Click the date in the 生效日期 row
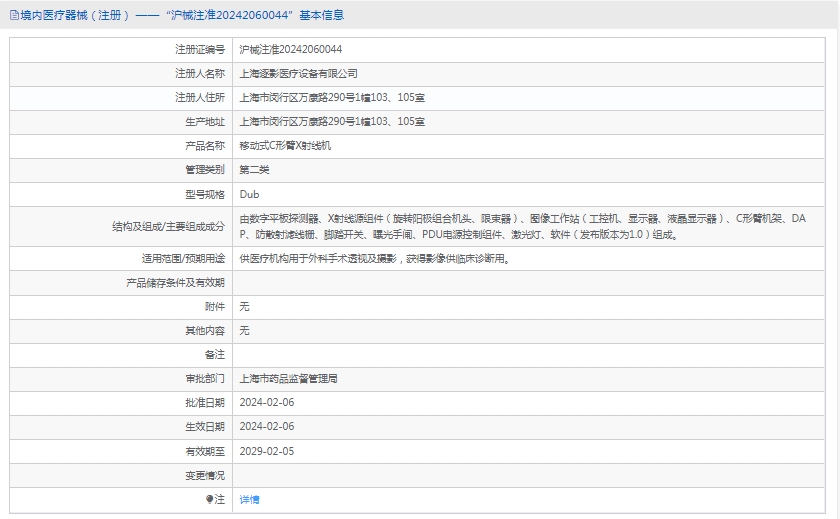This screenshot has height=519, width=840. (267, 426)
